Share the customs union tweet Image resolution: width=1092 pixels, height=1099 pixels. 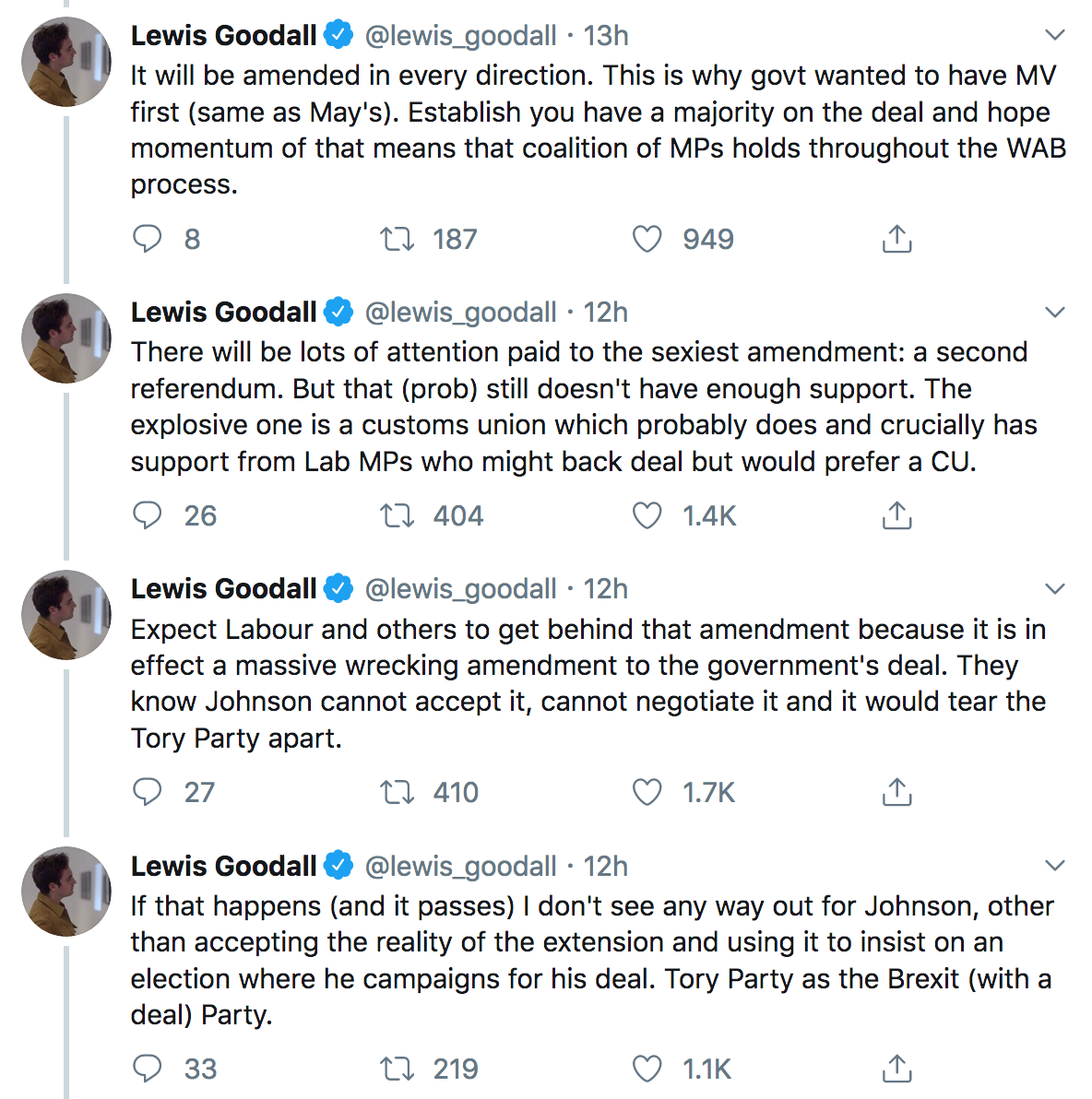896,515
